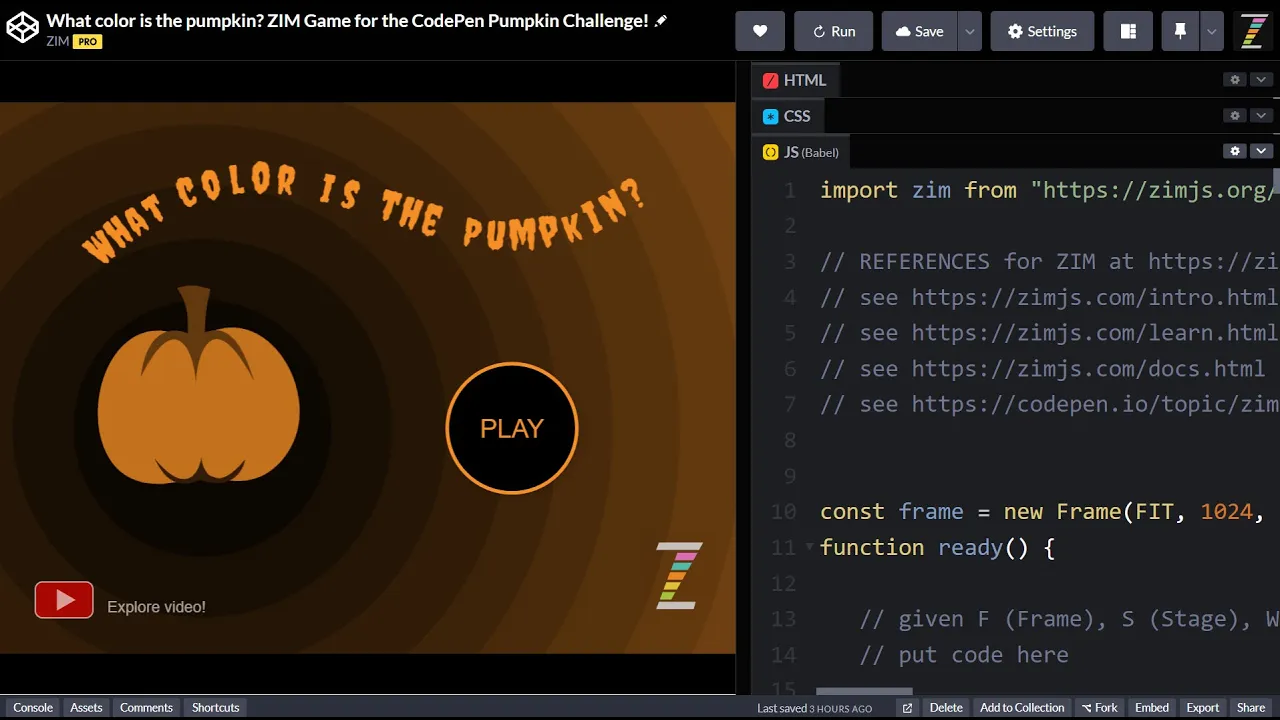Image resolution: width=1280 pixels, height=720 pixels.
Task: Expand the pin options dropdown arrow
Action: click(1211, 31)
